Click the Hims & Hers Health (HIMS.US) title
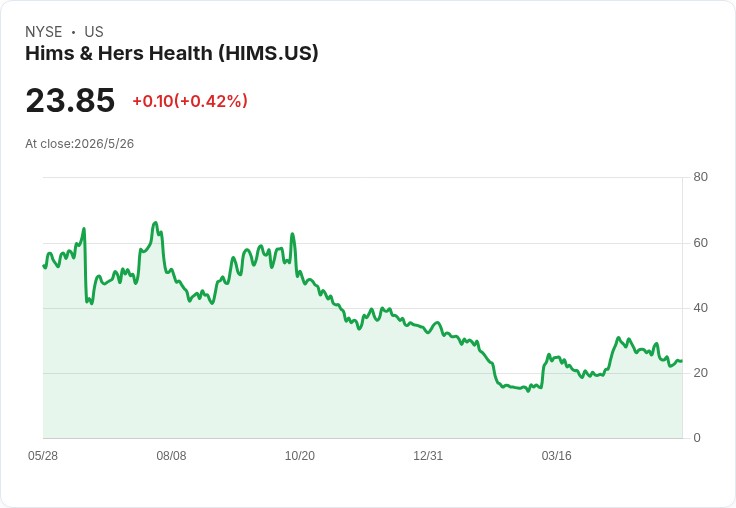This screenshot has height=508, width=736. click(172, 53)
